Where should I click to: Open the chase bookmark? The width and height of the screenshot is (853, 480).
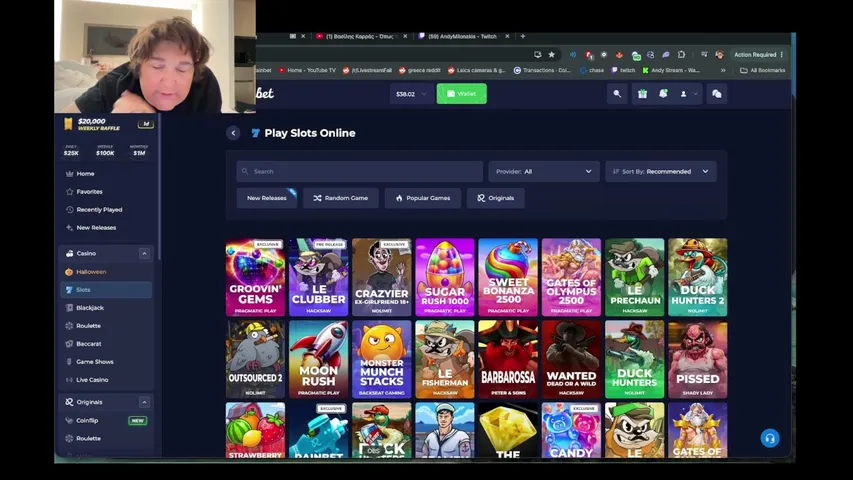(592, 70)
